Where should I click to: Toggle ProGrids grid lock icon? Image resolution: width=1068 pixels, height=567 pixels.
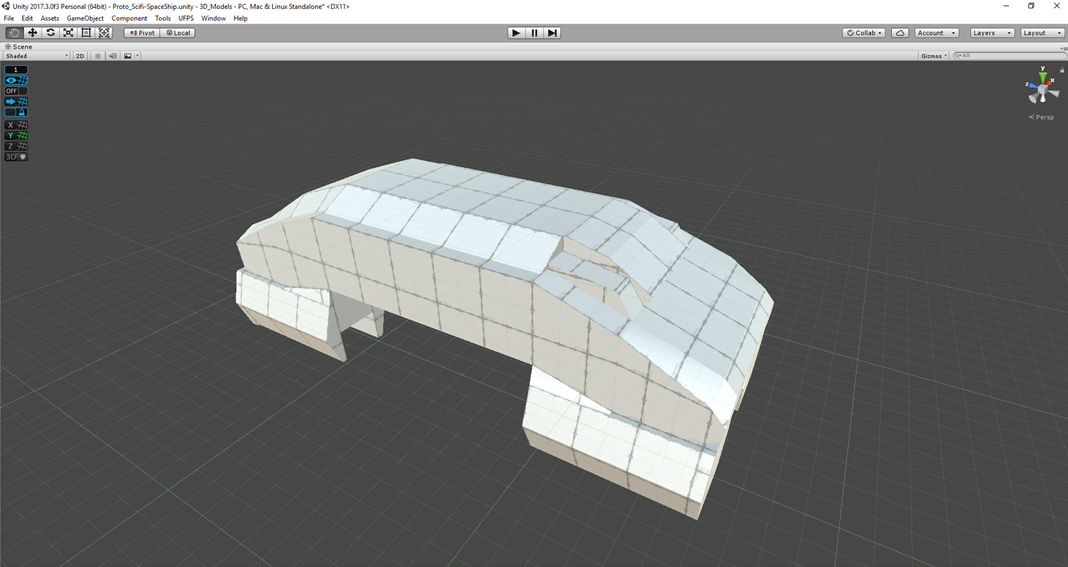(x=16, y=112)
